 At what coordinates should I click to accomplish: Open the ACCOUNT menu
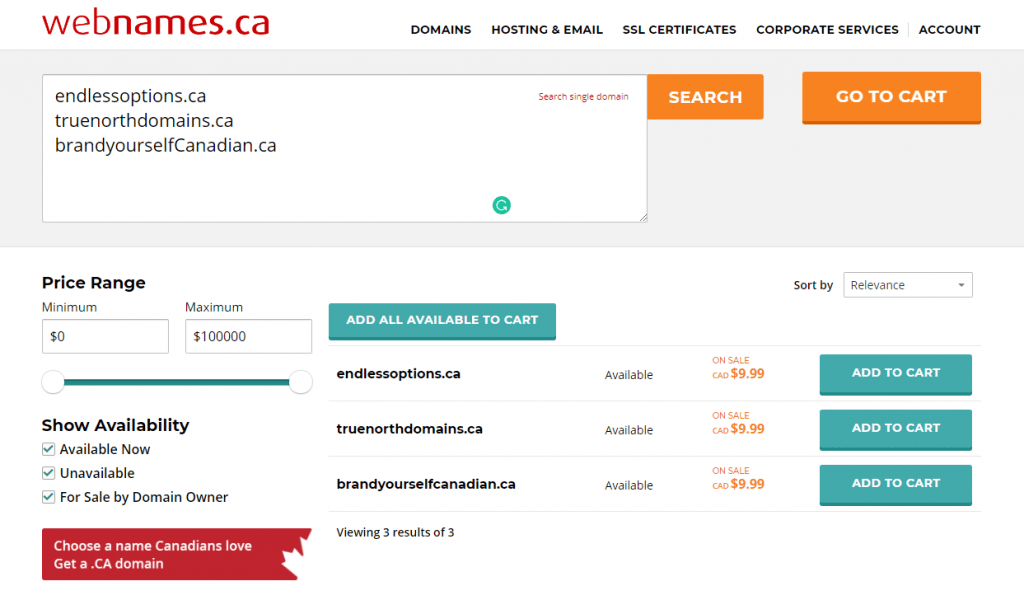[949, 29]
